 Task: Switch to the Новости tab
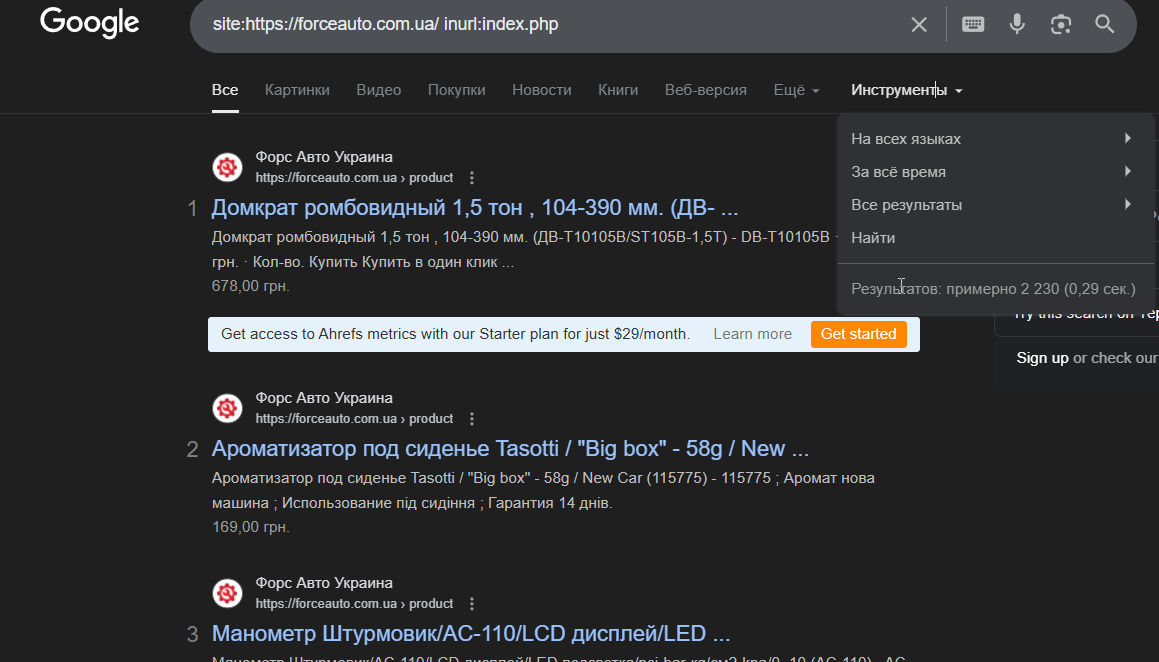tap(542, 90)
